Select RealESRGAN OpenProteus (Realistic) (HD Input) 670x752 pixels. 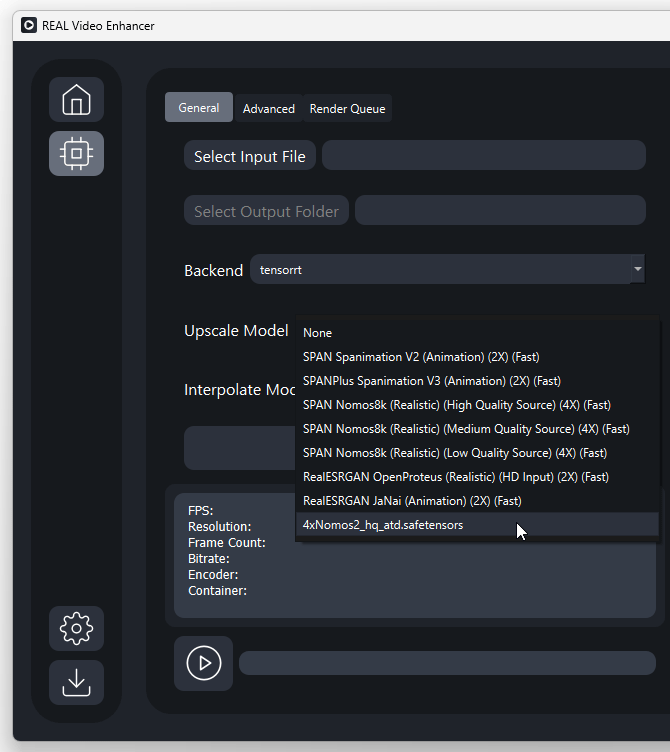[x=478, y=477]
